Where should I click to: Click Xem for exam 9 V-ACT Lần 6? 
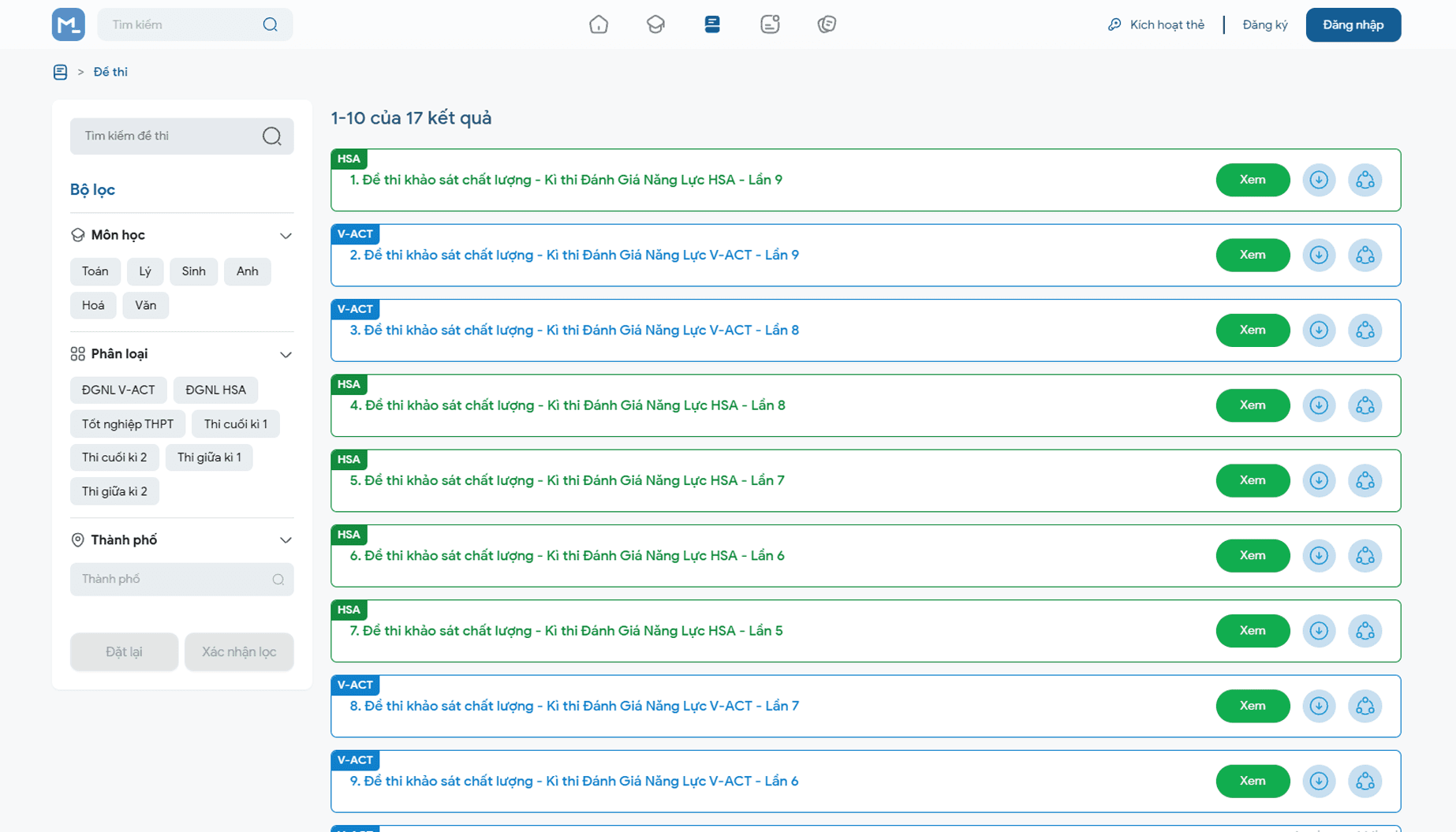pos(1253,782)
